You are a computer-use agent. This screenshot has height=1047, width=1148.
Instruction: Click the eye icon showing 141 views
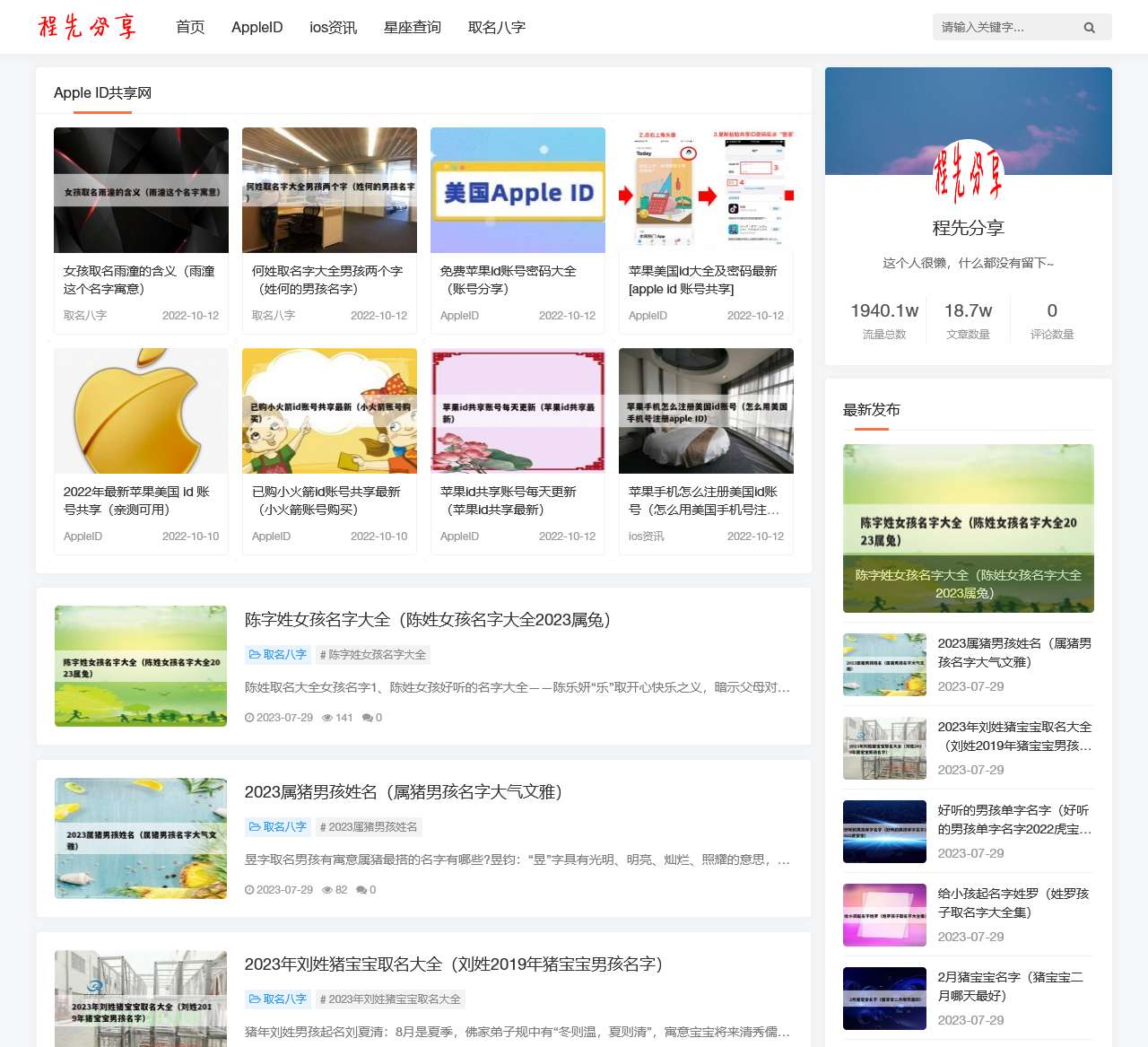(328, 718)
